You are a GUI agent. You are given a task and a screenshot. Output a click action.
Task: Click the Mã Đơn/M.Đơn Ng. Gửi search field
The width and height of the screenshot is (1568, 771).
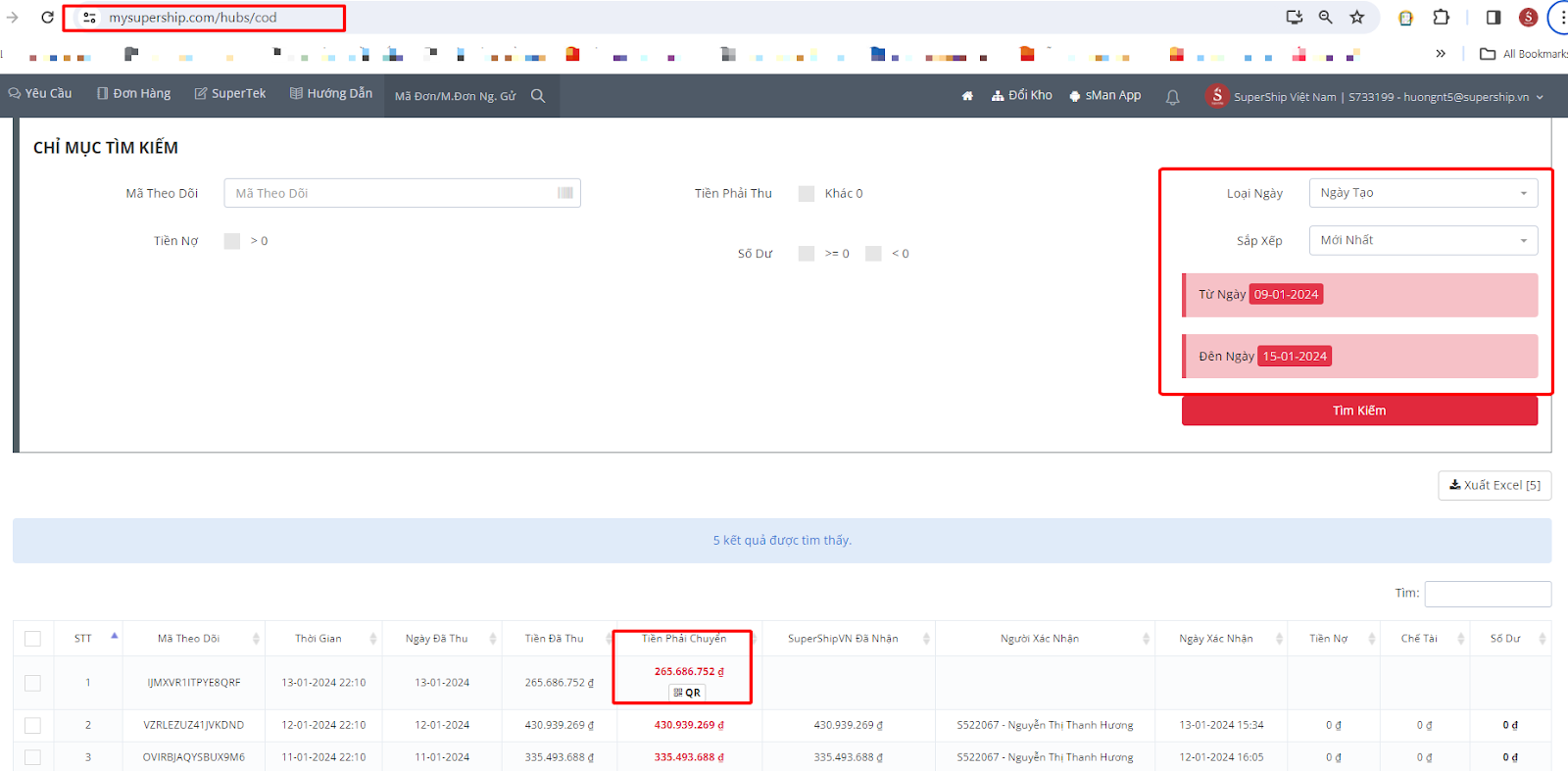tap(456, 96)
